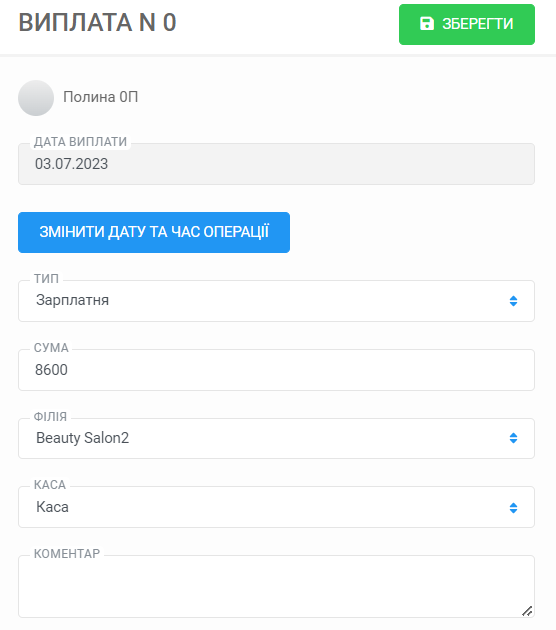
Task: Click the up-down arrows in the Каса field
Action: click(x=513, y=507)
